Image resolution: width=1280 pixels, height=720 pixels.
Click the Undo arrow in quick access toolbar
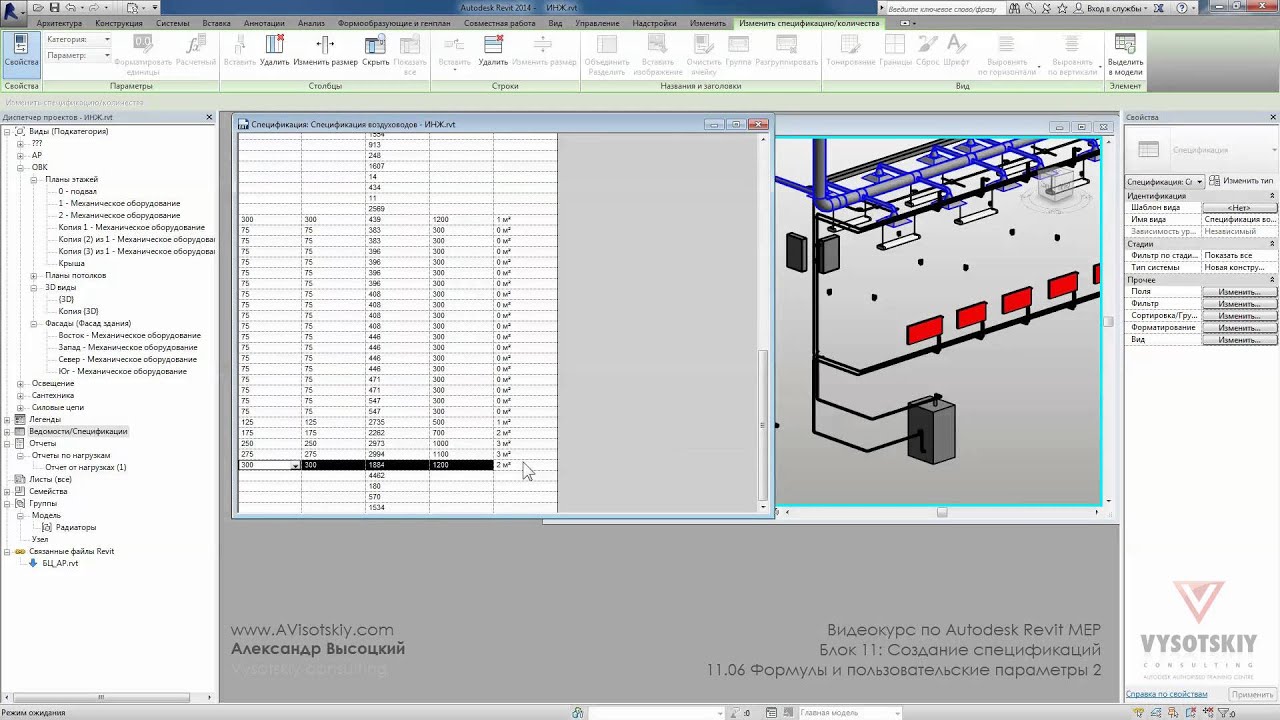pos(70,8)
